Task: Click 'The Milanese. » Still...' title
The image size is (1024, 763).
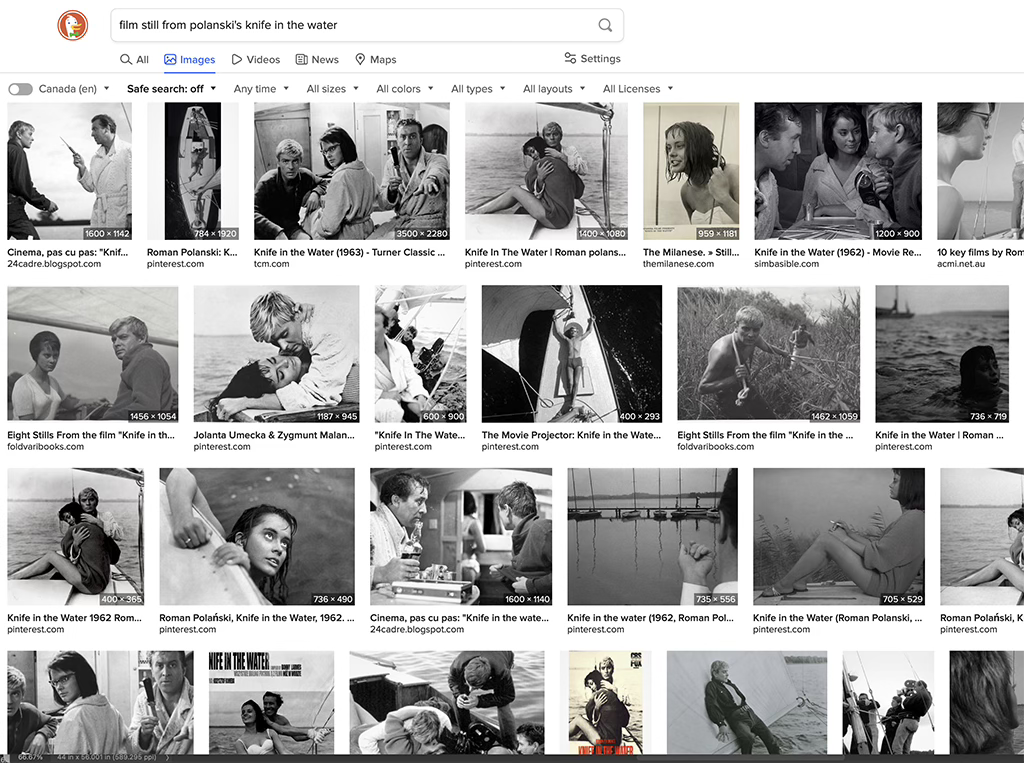Action: 691,252
